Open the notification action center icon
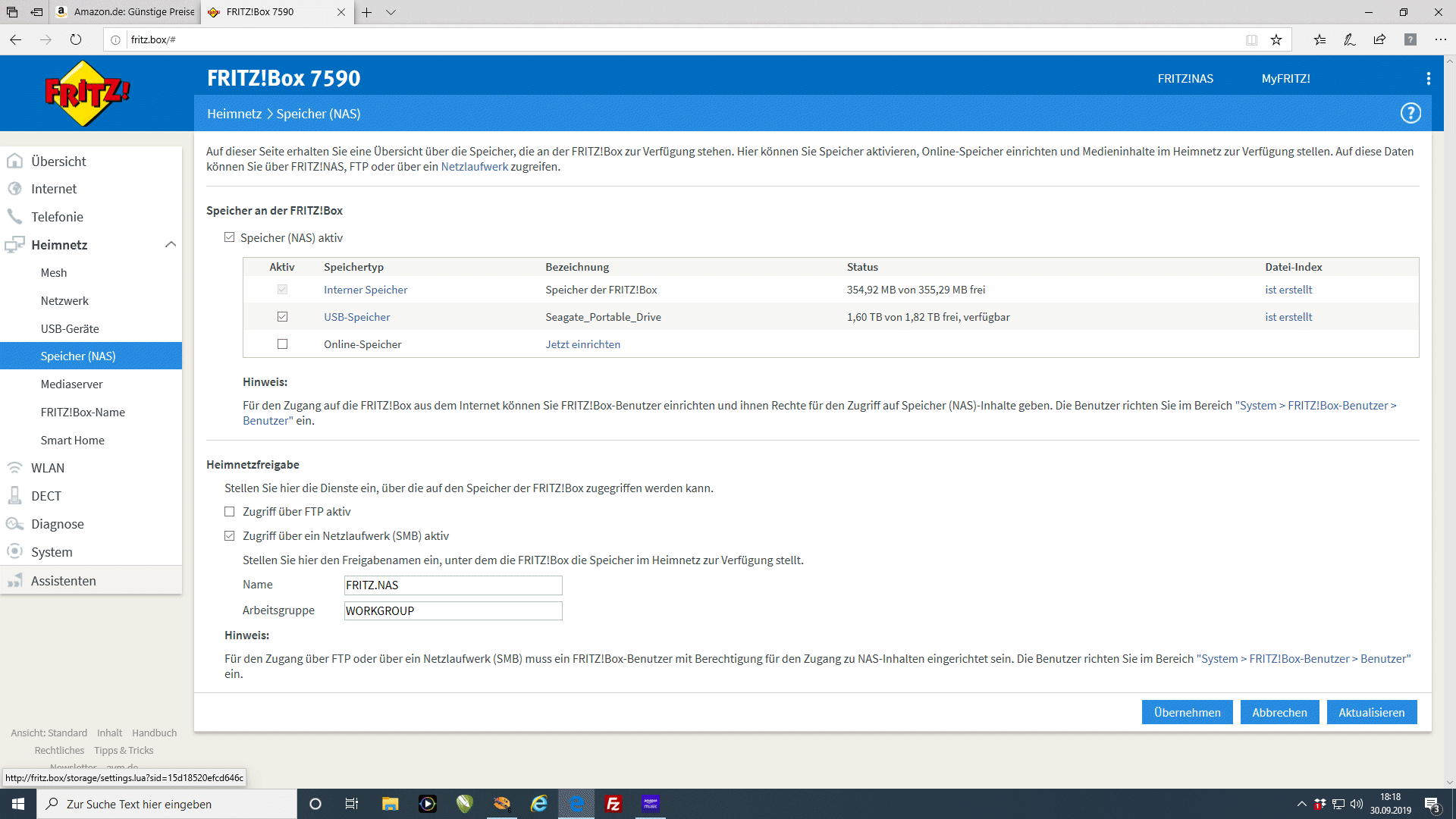The height and width of the screenshot is (819, 1456). [x=1432, y=804]
